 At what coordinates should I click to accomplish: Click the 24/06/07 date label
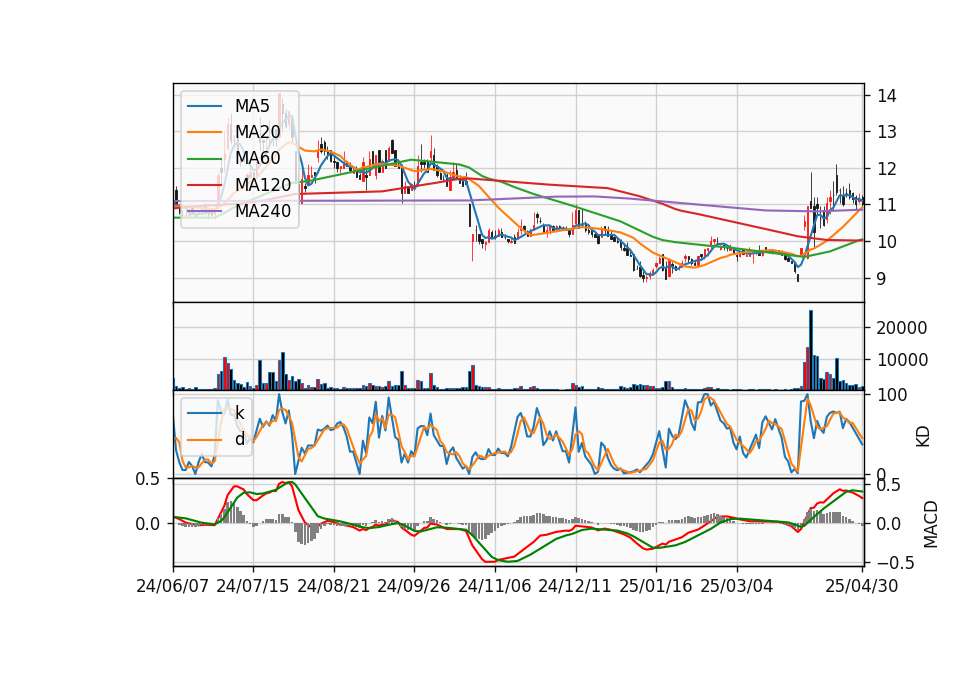point(173,587)
